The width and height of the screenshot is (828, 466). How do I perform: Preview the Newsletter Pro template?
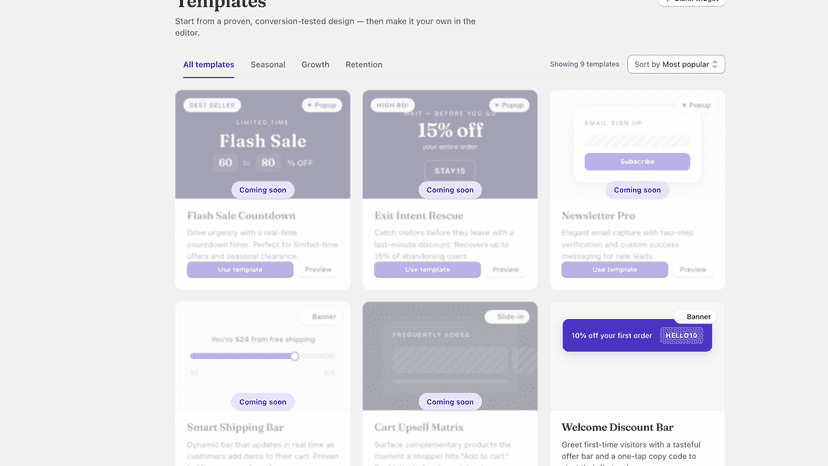tap(693, 269)
